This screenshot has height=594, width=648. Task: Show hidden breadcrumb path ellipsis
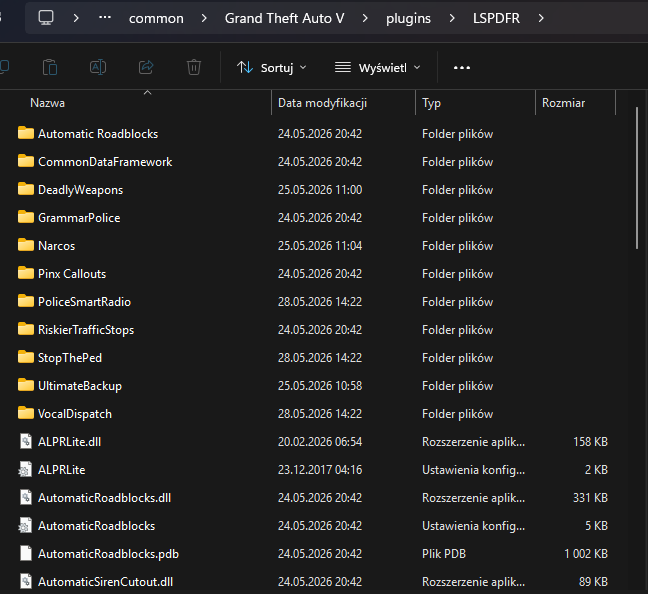105,18
